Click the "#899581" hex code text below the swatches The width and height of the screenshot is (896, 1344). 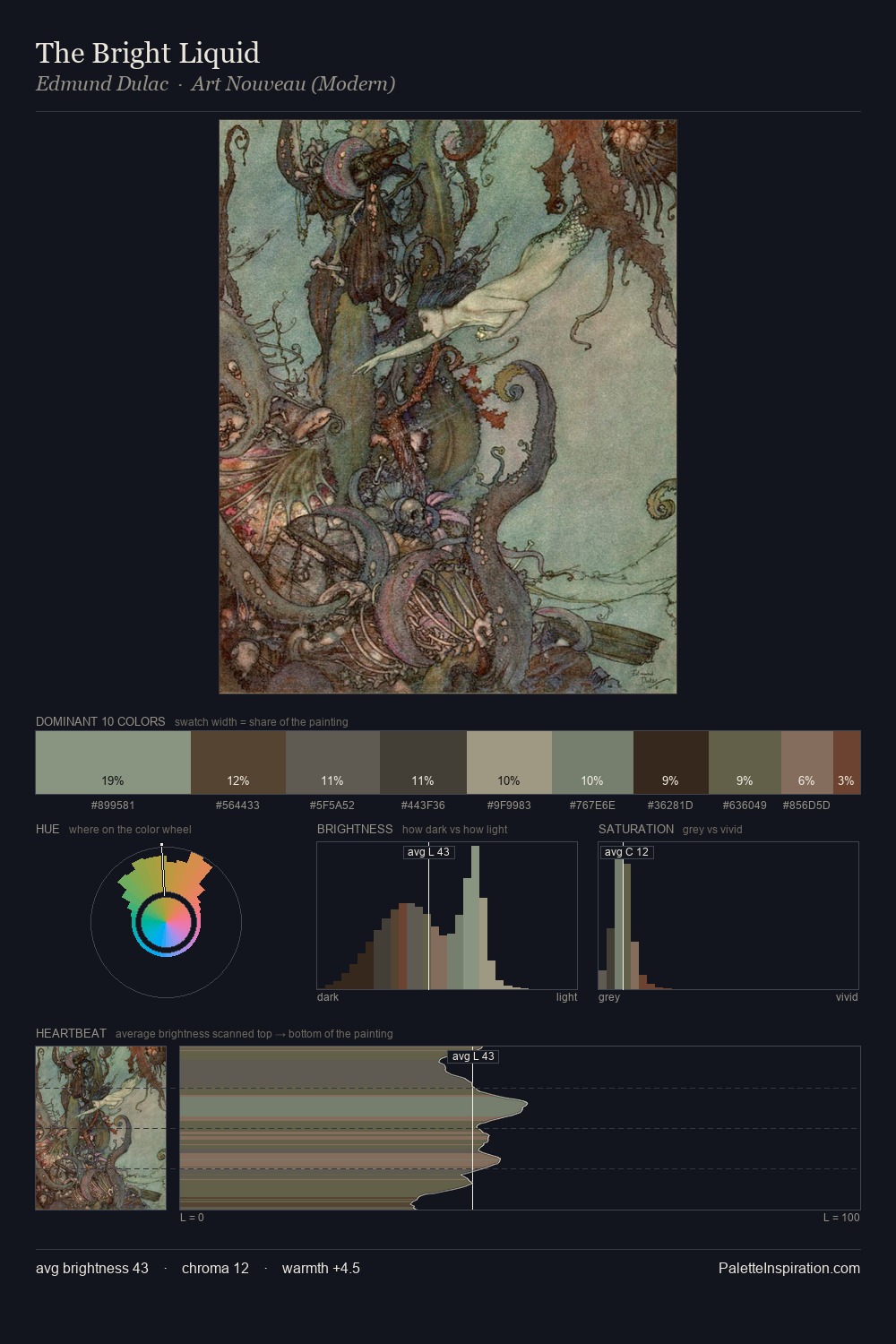[x=113, y=806]
